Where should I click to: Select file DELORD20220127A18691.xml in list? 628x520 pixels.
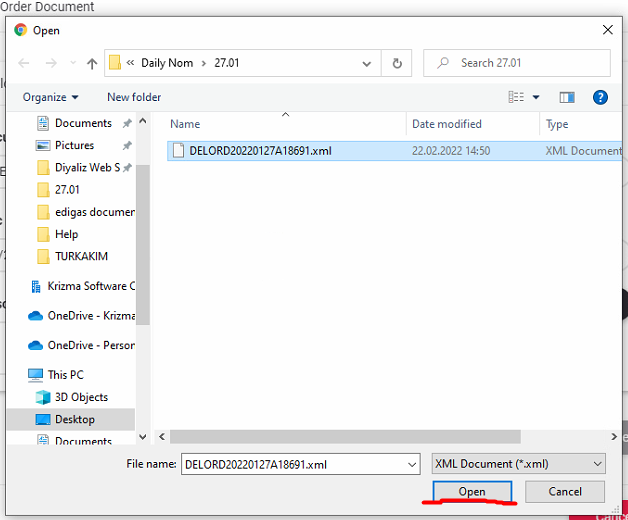[x=260, y=151]
